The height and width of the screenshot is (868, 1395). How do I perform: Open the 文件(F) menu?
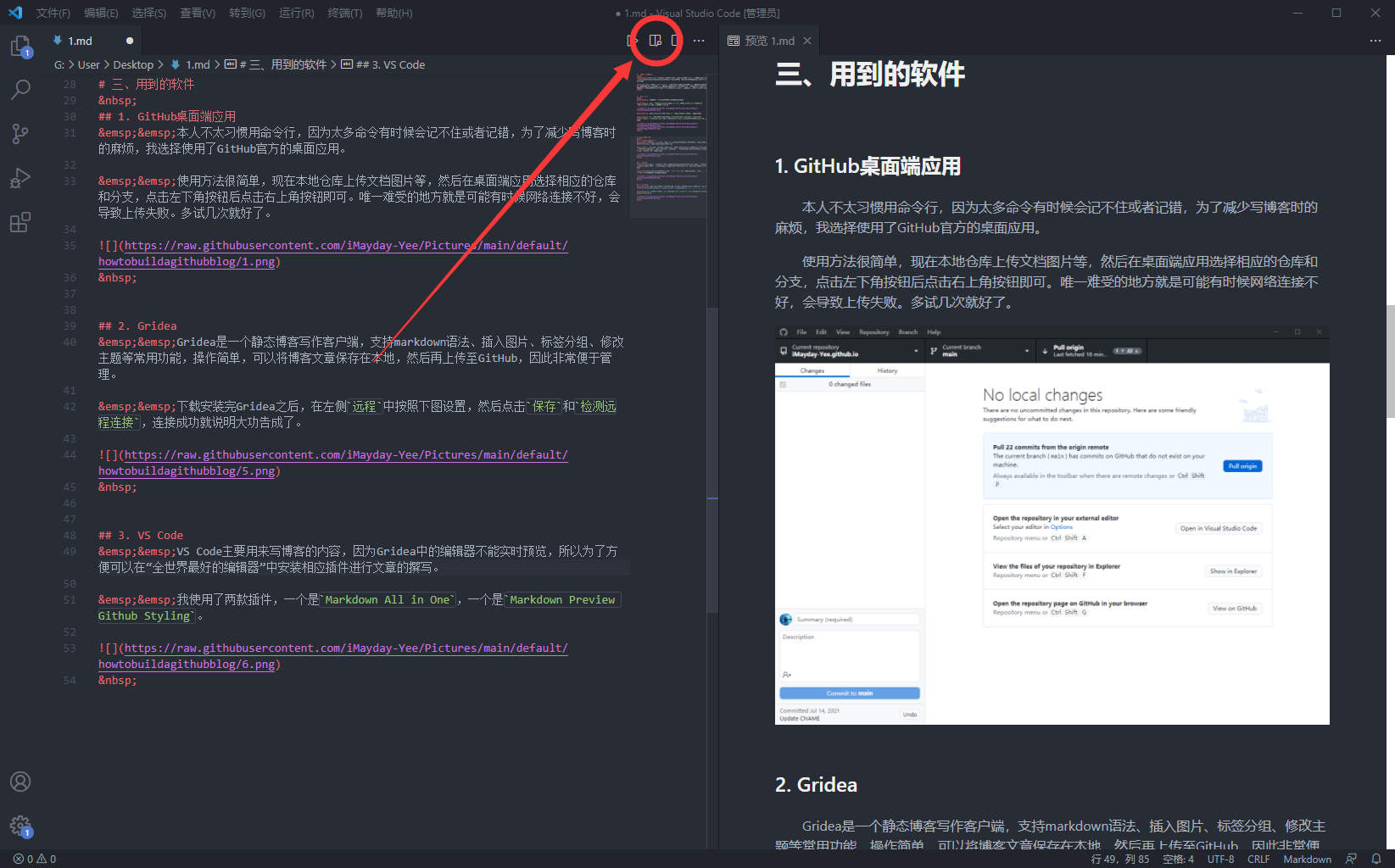(53, 13)
